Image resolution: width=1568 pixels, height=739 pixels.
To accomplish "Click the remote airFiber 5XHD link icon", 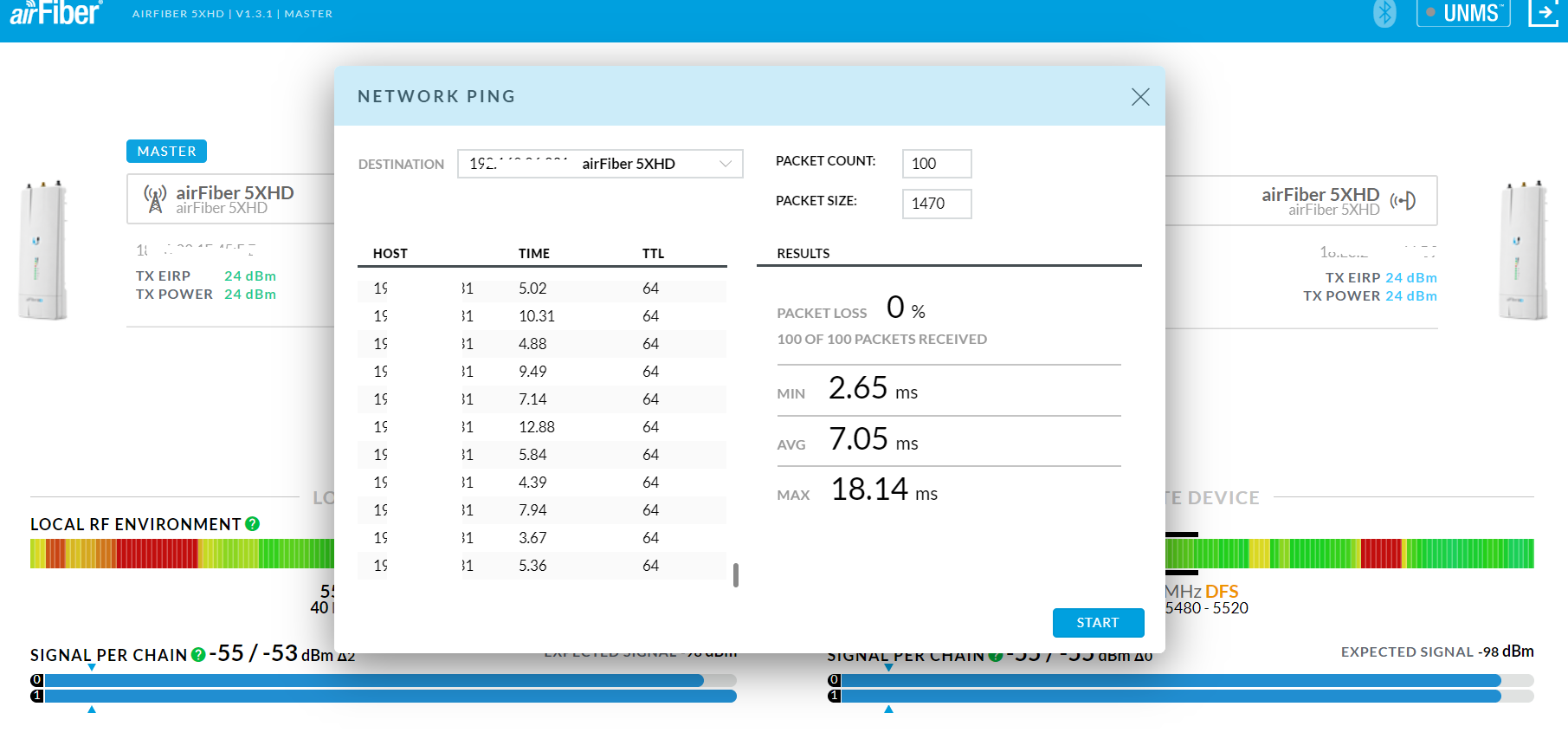I will pyautogui.click(x=1403, y=201).
